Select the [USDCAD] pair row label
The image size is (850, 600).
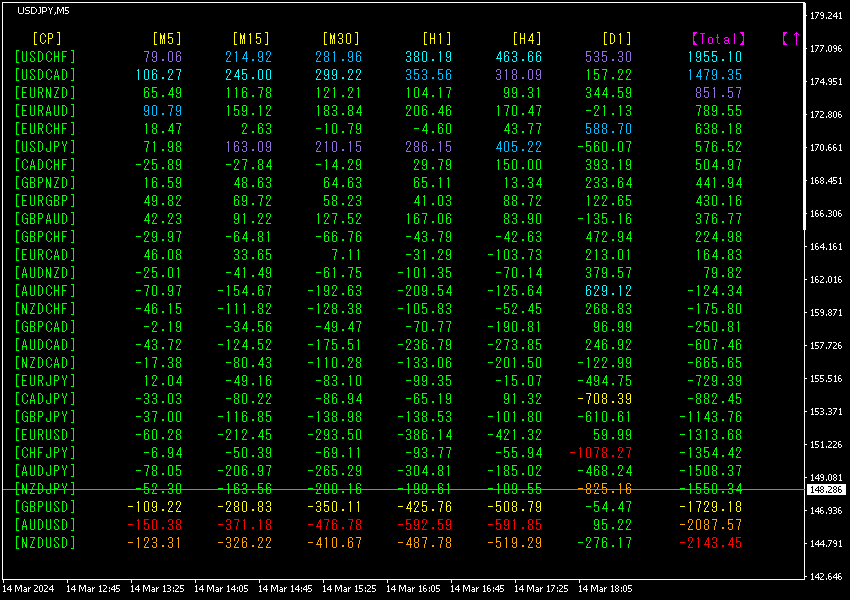coord(45,75)
